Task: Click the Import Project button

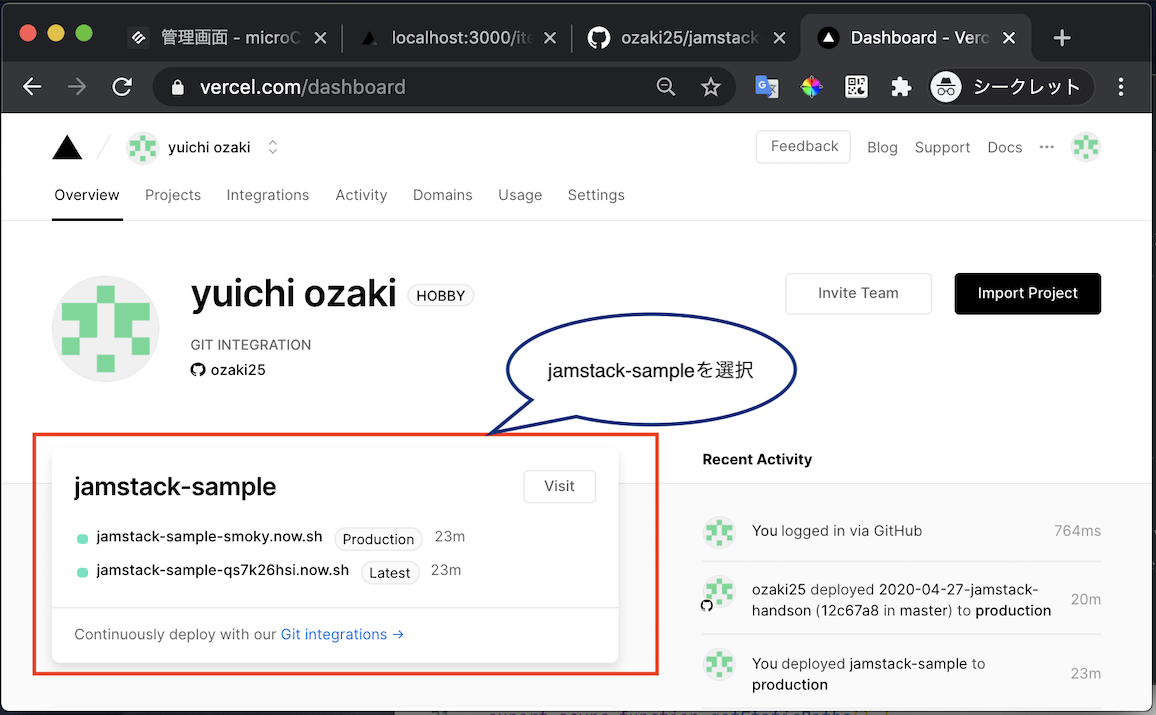Action: (x=1028, y=293)
